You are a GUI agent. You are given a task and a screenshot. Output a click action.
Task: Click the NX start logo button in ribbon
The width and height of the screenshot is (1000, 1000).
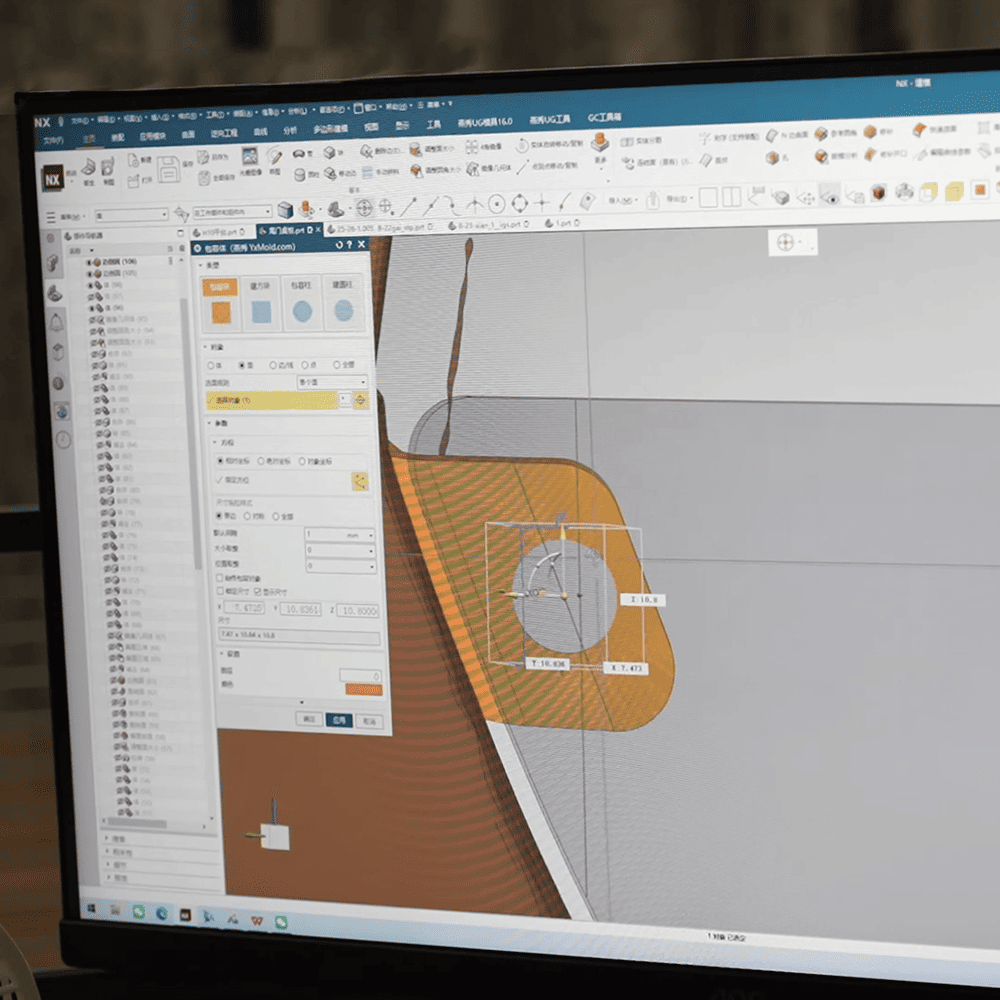(53, 179)
